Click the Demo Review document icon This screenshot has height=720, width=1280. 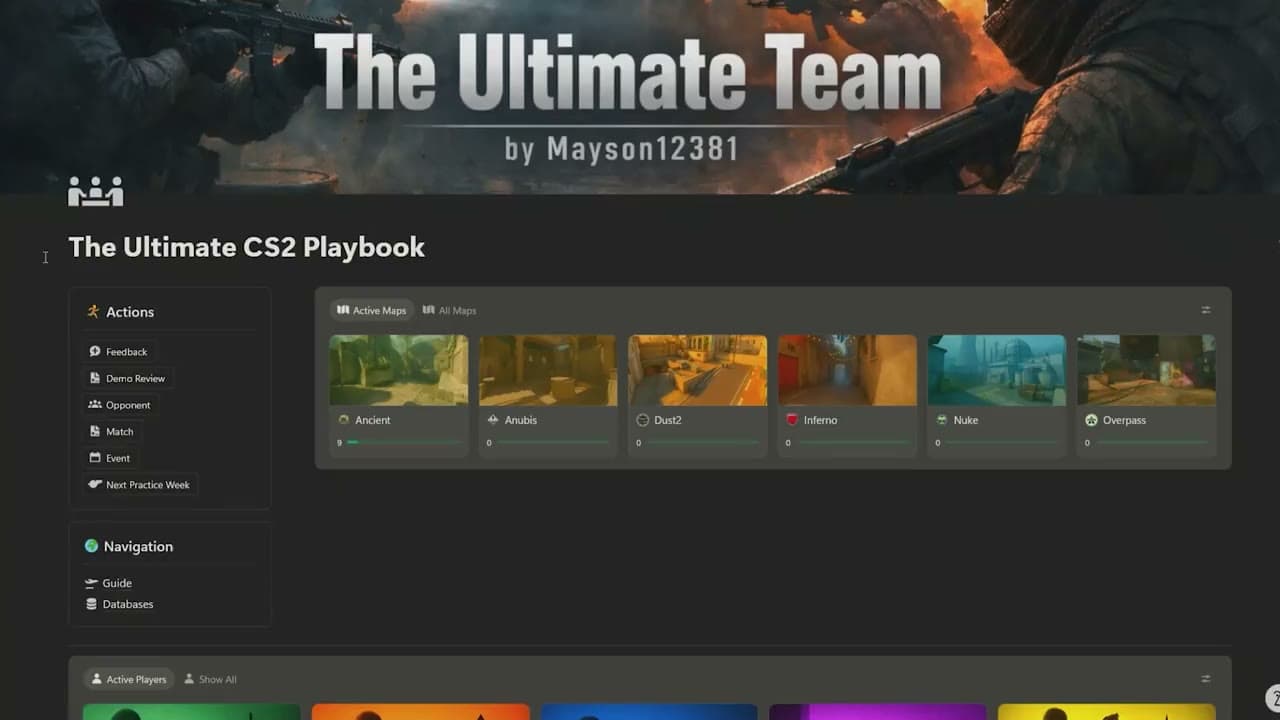click(95, 378)
